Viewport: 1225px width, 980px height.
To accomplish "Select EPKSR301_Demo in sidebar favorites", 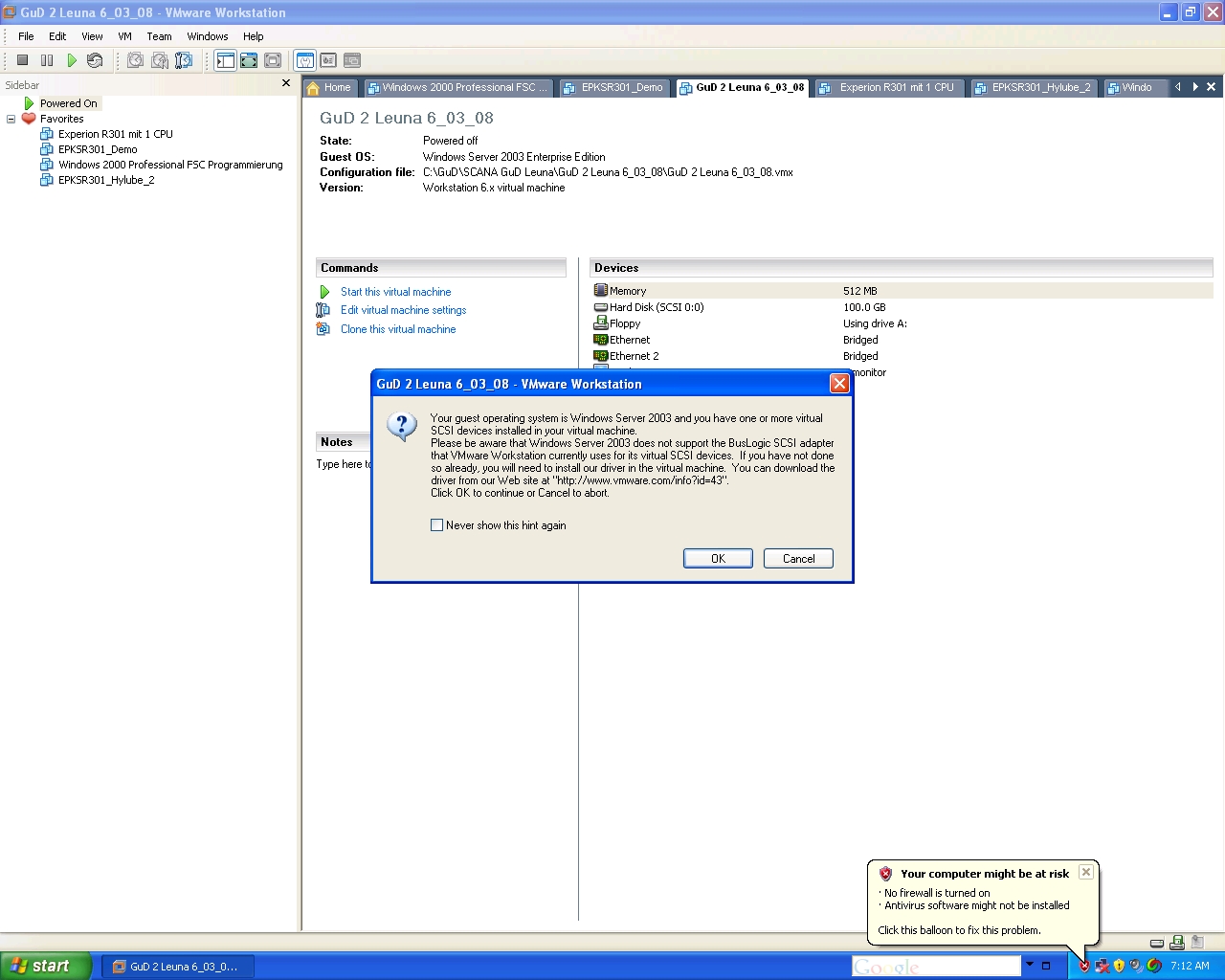I will 98,149.
